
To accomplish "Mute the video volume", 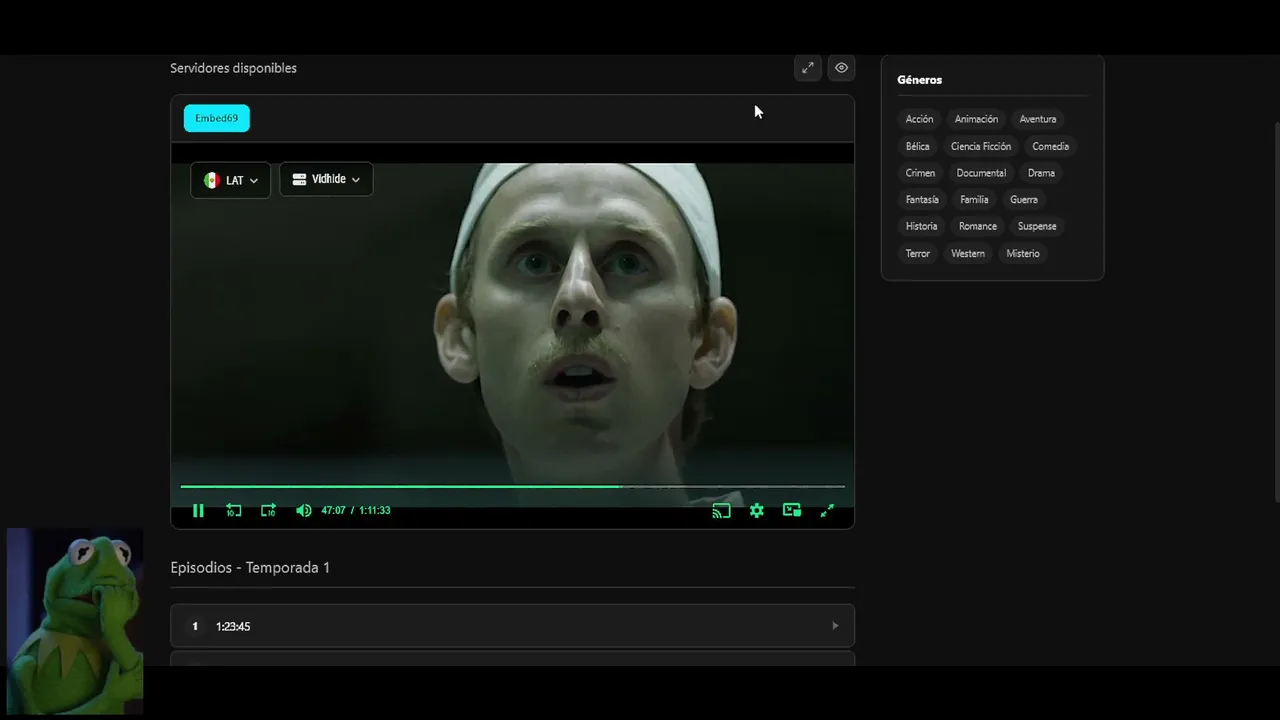I will tap(304, 510).
